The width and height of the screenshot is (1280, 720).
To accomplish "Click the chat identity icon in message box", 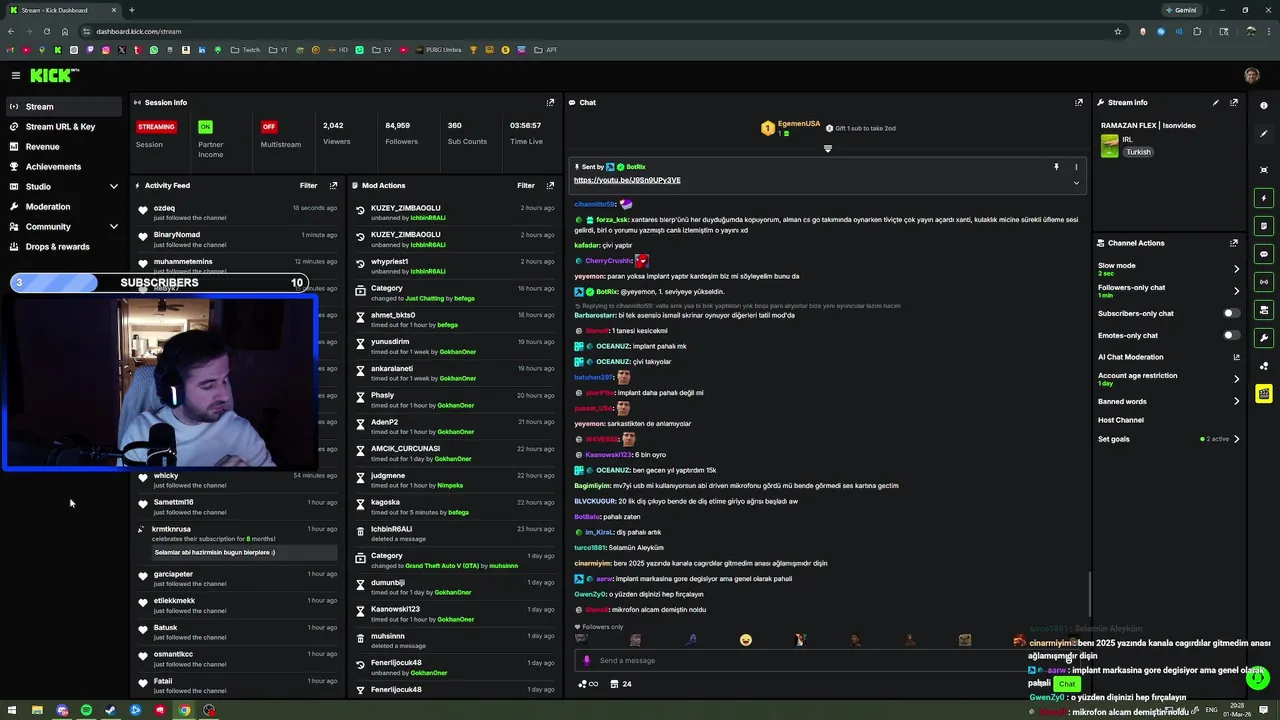I will (x=587, y=660).
